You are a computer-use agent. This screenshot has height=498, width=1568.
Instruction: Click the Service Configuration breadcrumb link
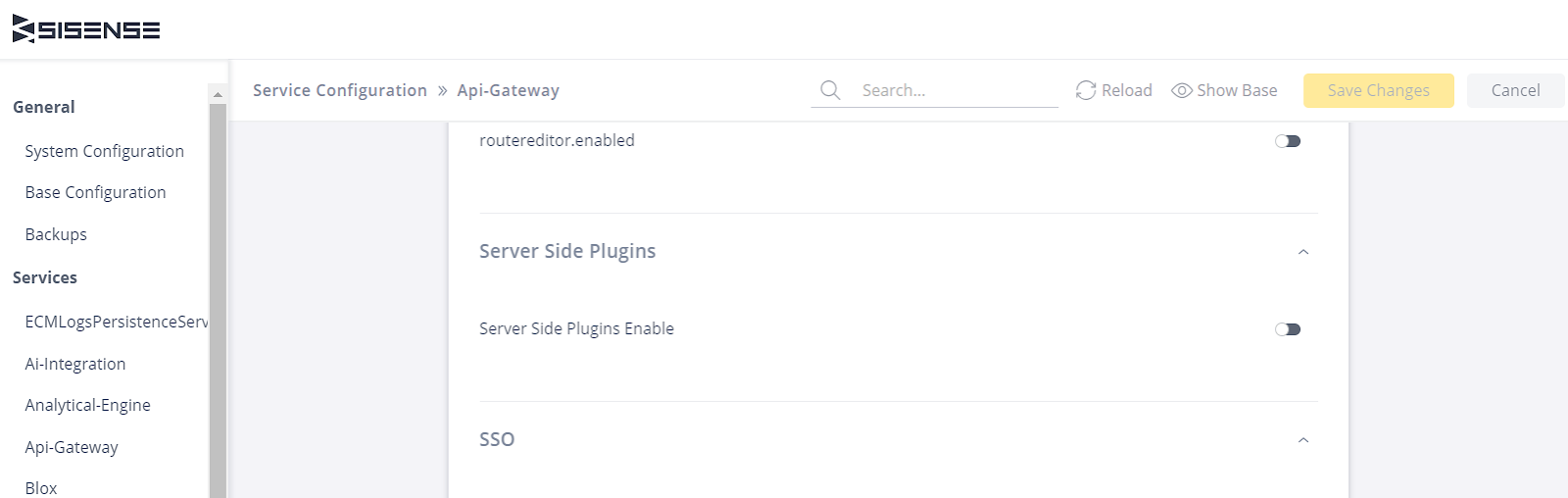(x=340, y=90)
